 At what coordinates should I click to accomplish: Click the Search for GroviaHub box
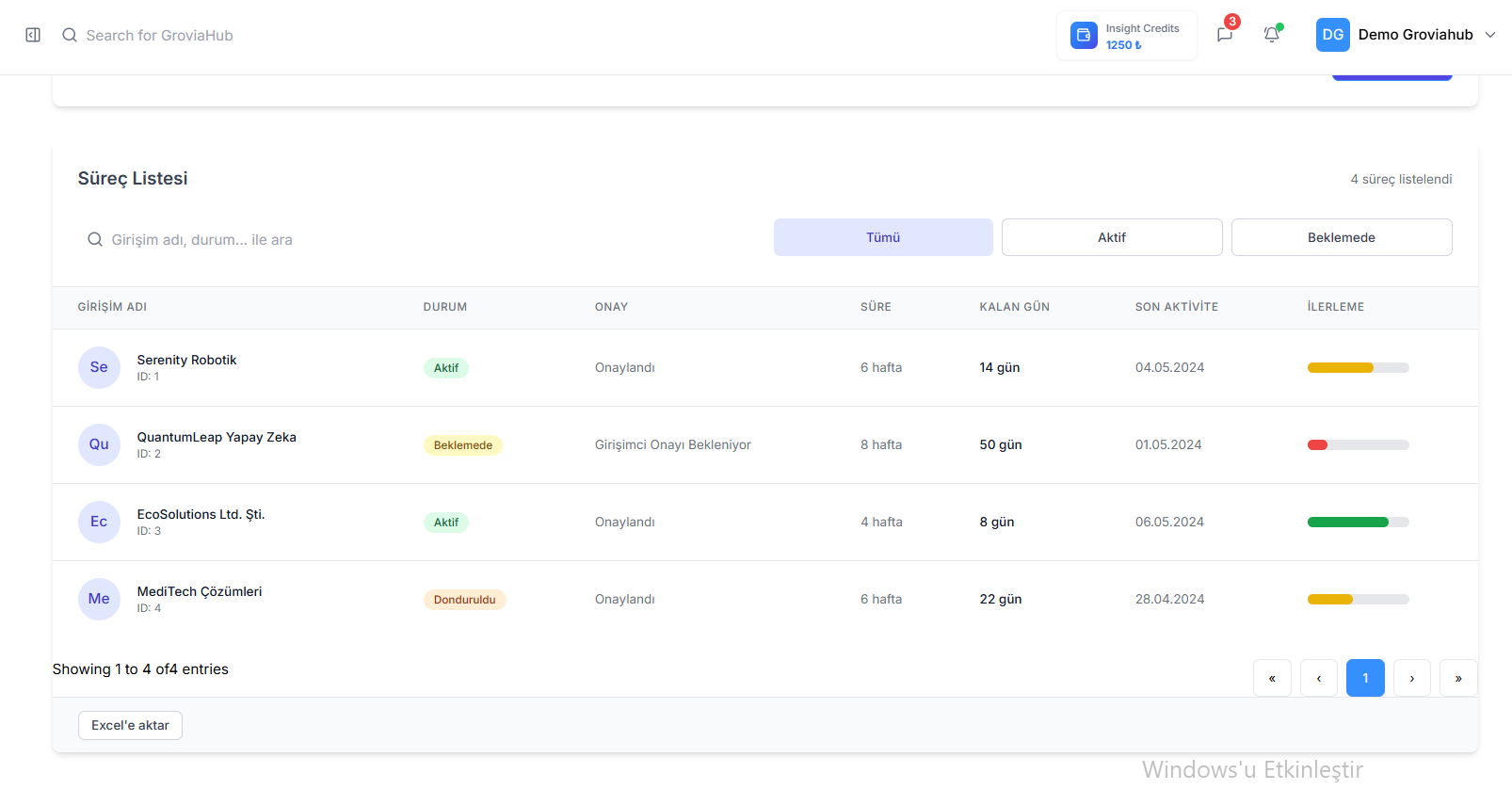[x=160, y=36]
